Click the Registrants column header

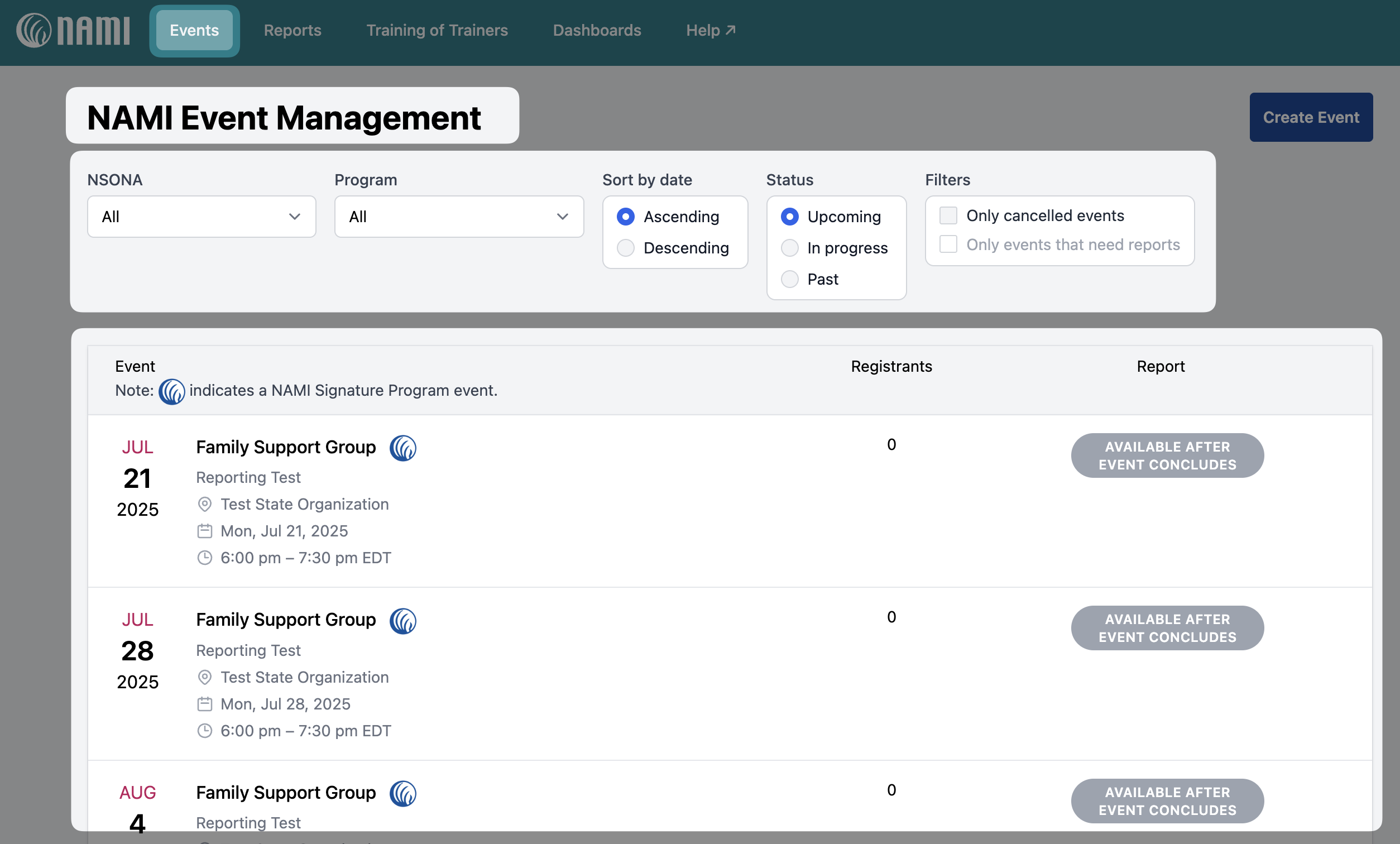891,366
